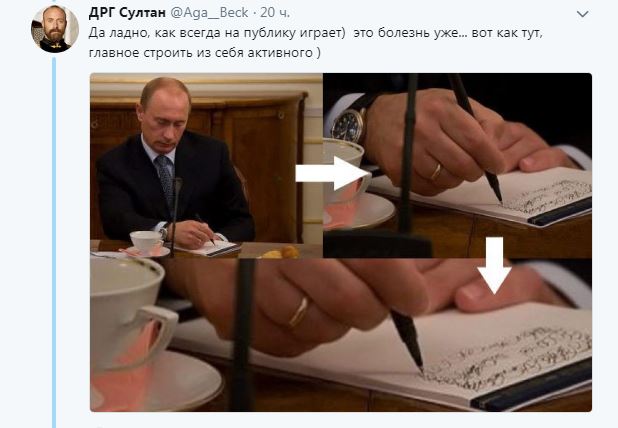Click the microphone stand in the bottom photo

click(x=242, y=335)
